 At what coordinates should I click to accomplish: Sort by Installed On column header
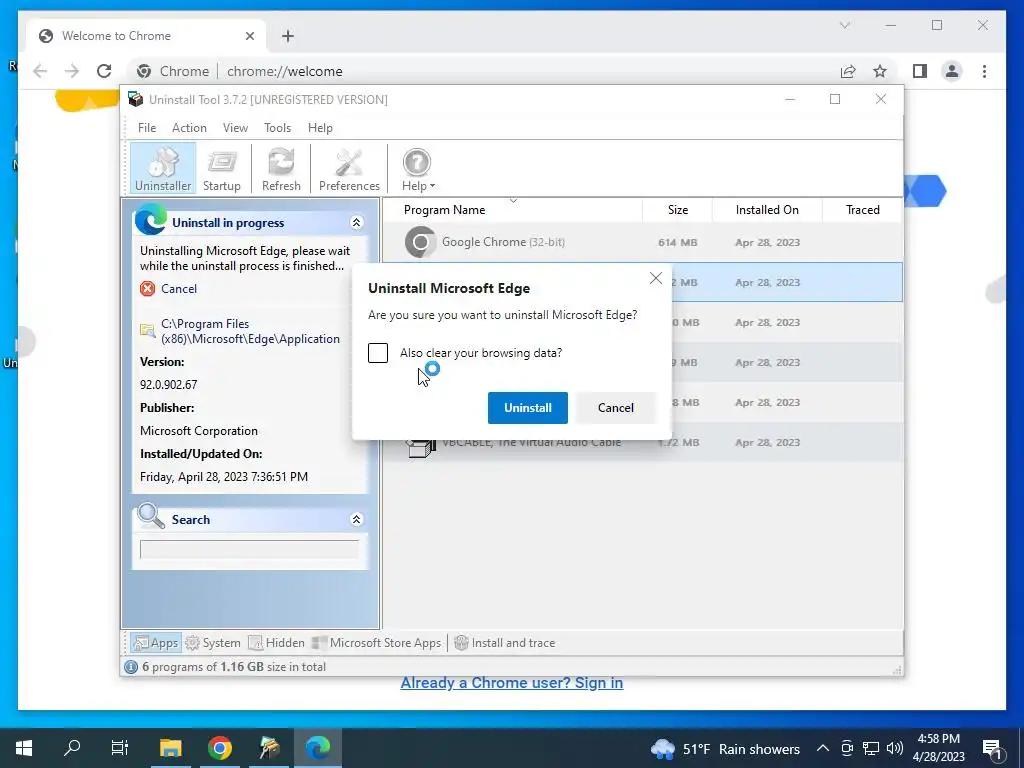(x=767, y=210)
